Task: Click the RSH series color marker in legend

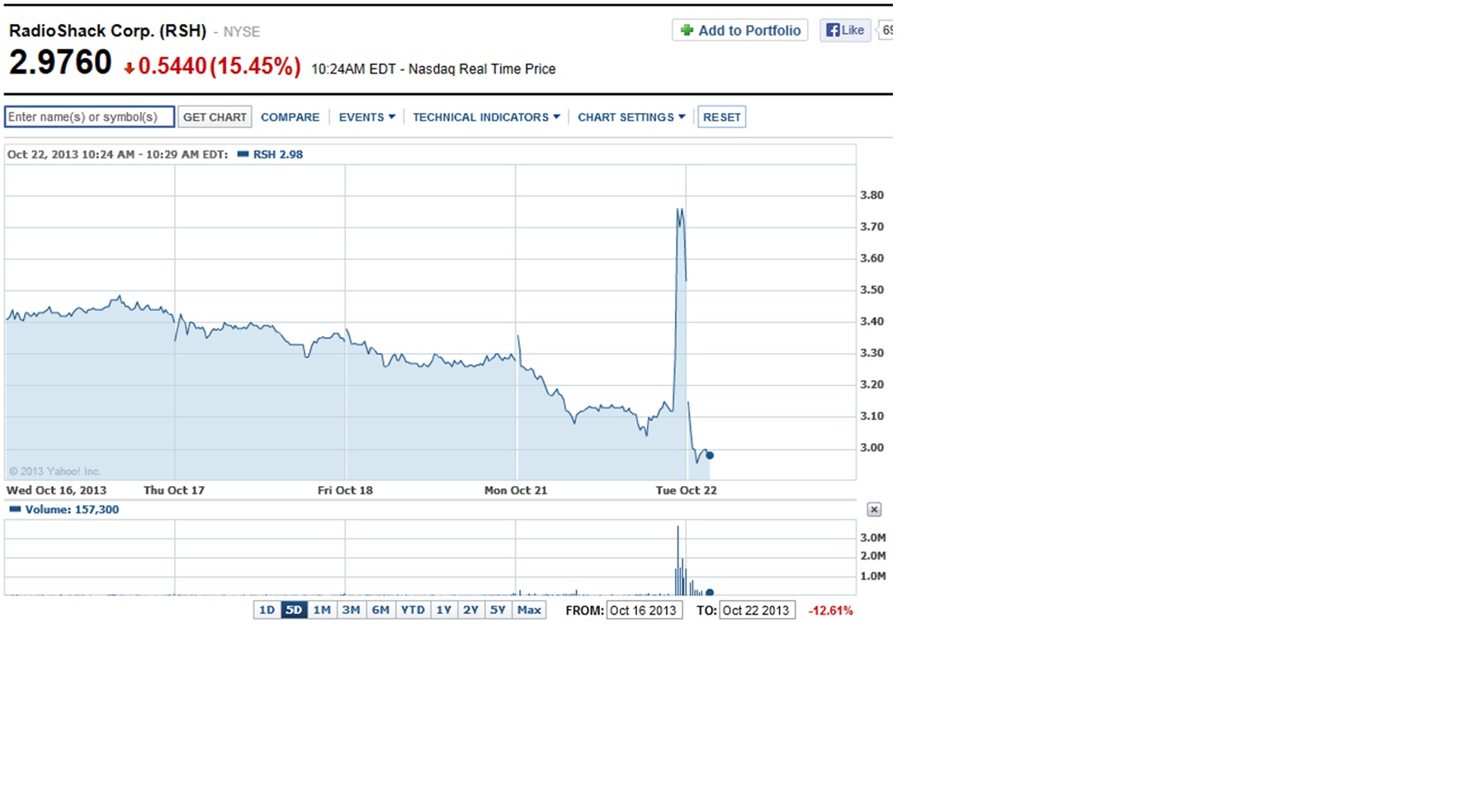Action: (x=243, y=154)
